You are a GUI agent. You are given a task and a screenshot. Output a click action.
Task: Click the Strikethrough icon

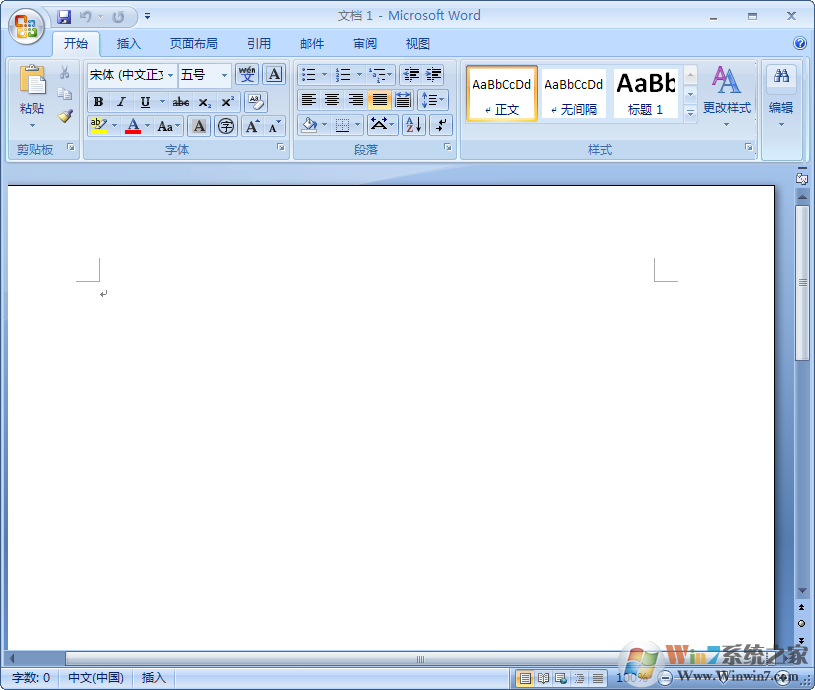click(x=181, y=101)
